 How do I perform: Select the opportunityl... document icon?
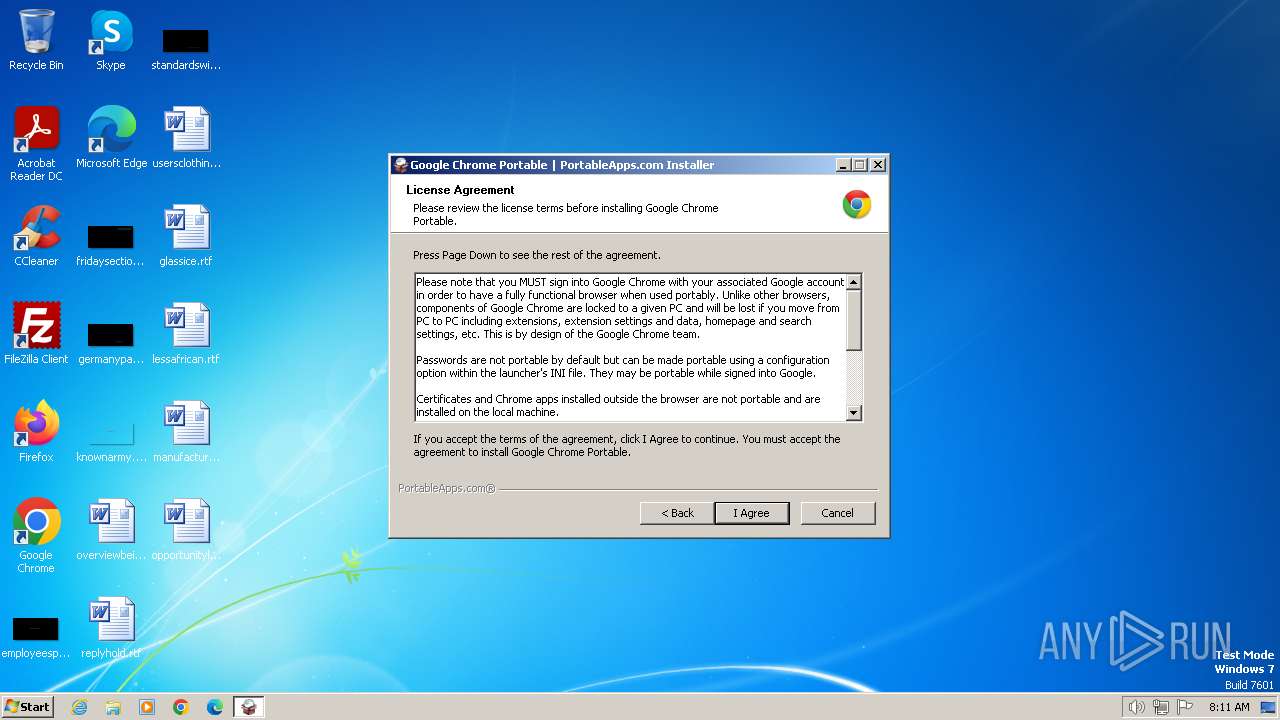click(x=186, y=530)
